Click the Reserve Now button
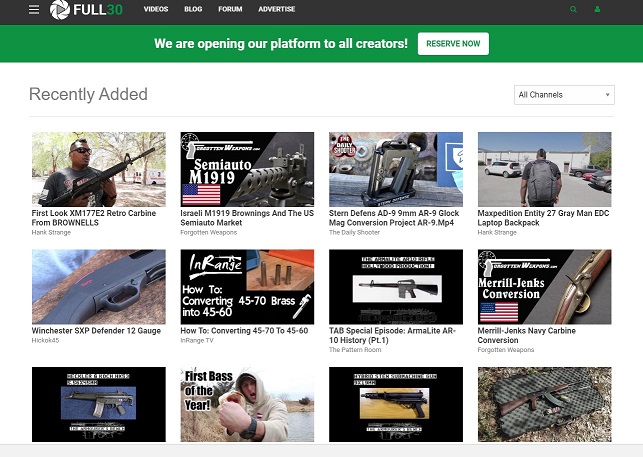The height and width of the screenshot is (457, 643). coord(453,43)
